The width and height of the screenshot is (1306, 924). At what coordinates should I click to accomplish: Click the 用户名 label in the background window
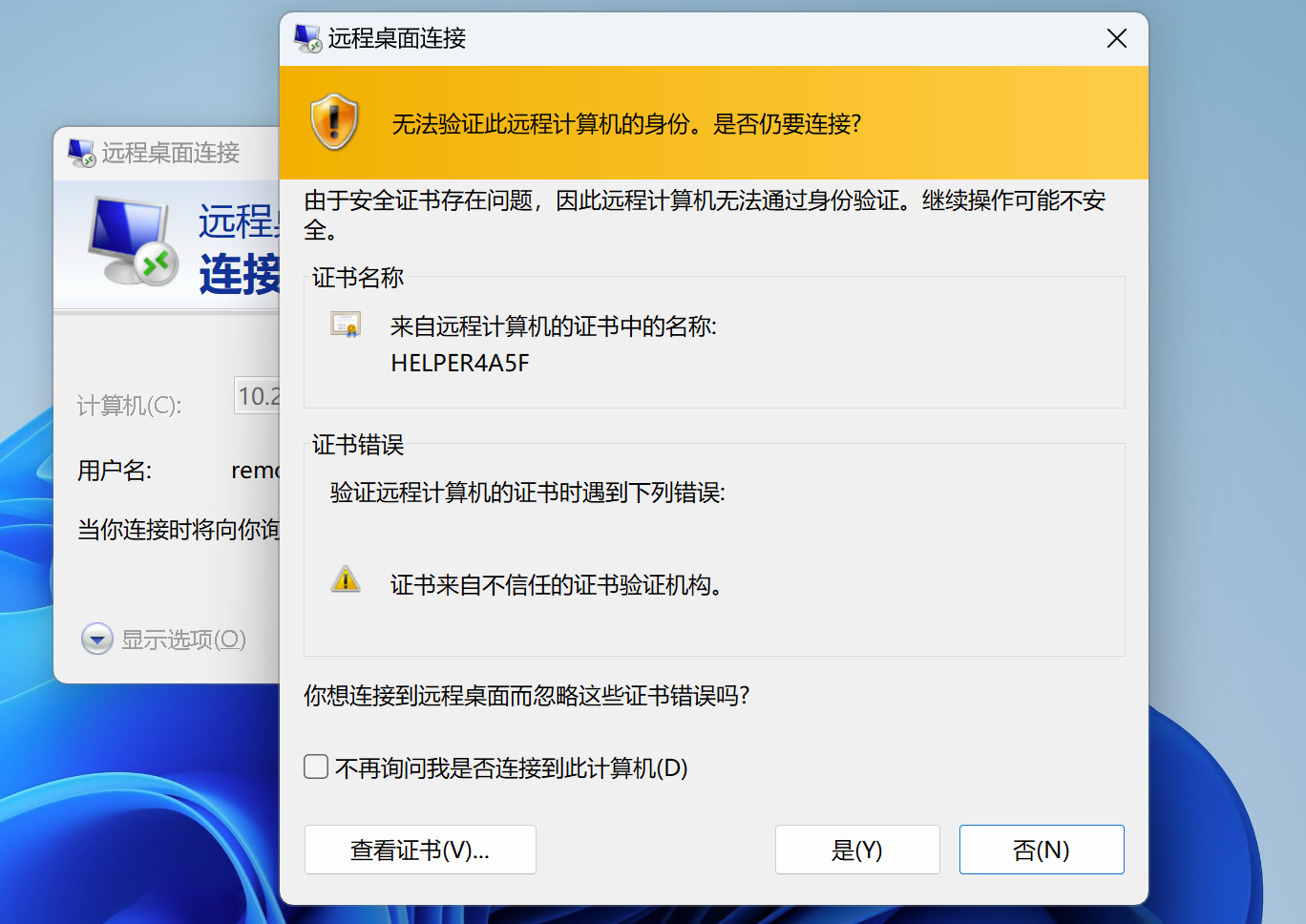(x=115, y=471)
